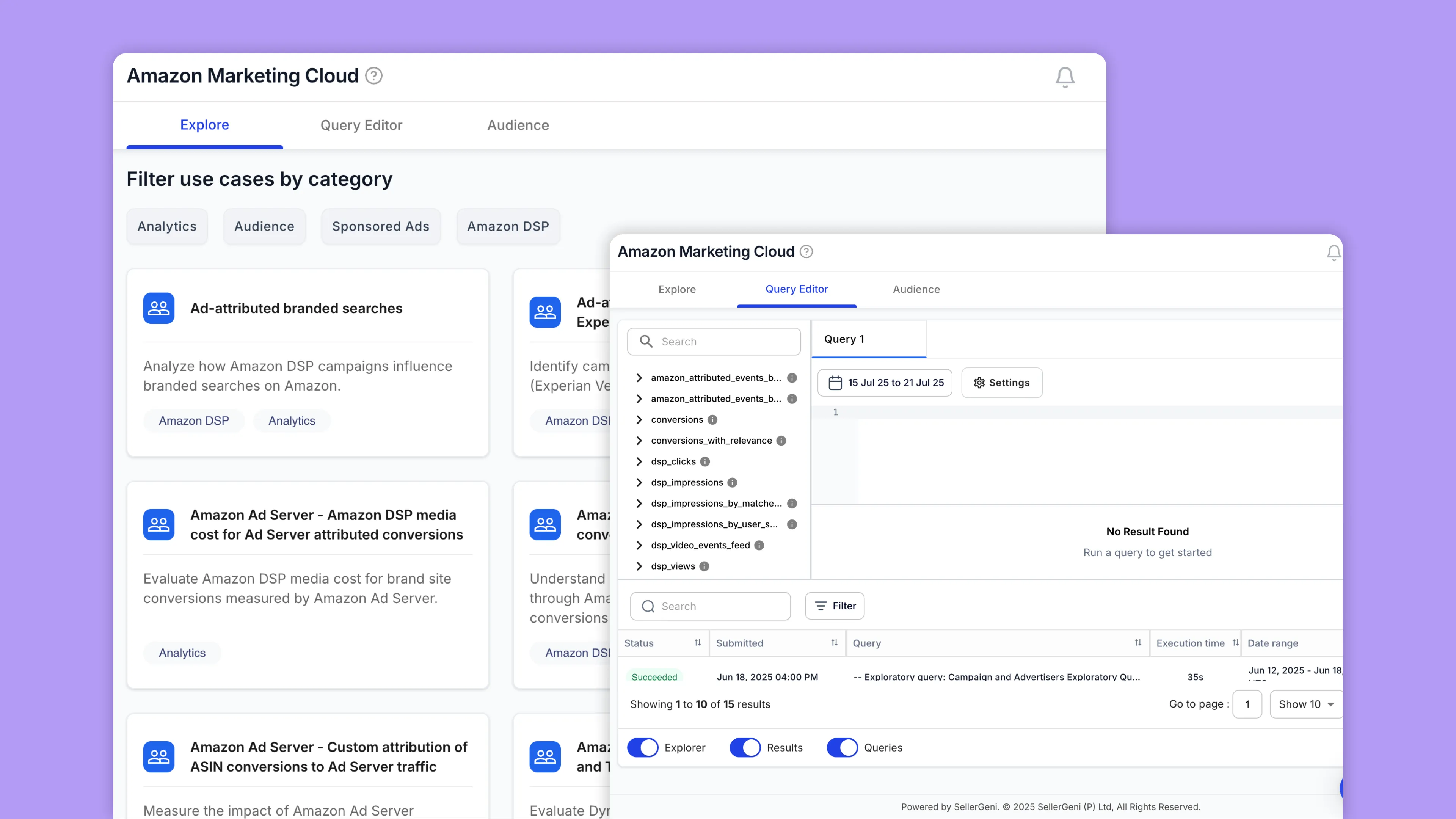Click the Ad-attributed branded searches card icon
Image resolution: width=1456 pixels, height=819 pixels.
(159, 308)
